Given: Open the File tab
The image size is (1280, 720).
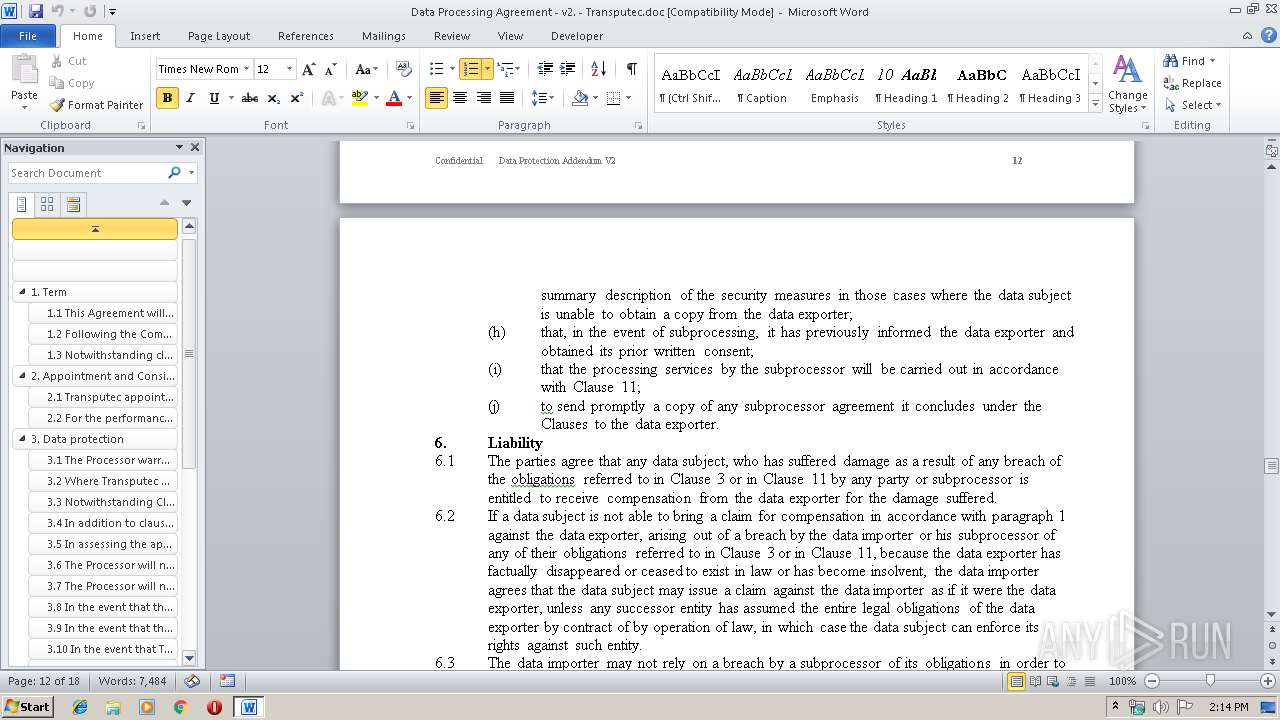Looking at the screenshot, I should click(28, 36).
